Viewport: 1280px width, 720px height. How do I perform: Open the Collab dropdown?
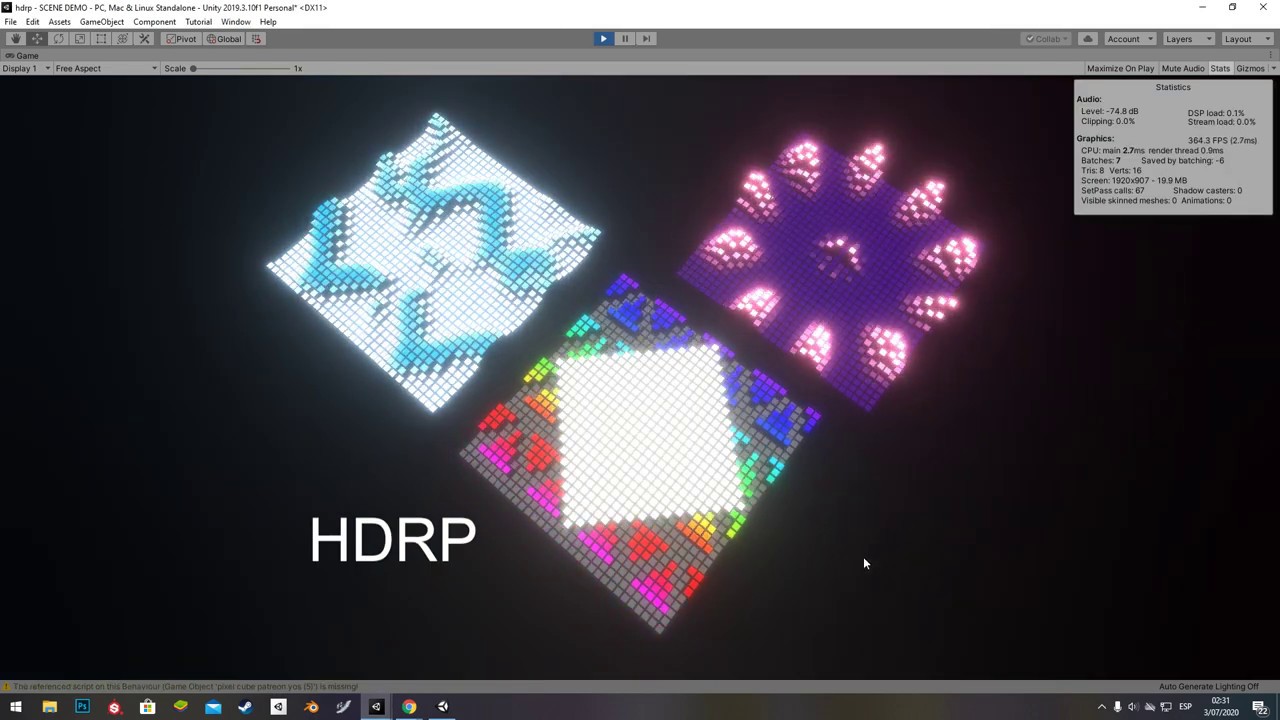point(1047,39)
